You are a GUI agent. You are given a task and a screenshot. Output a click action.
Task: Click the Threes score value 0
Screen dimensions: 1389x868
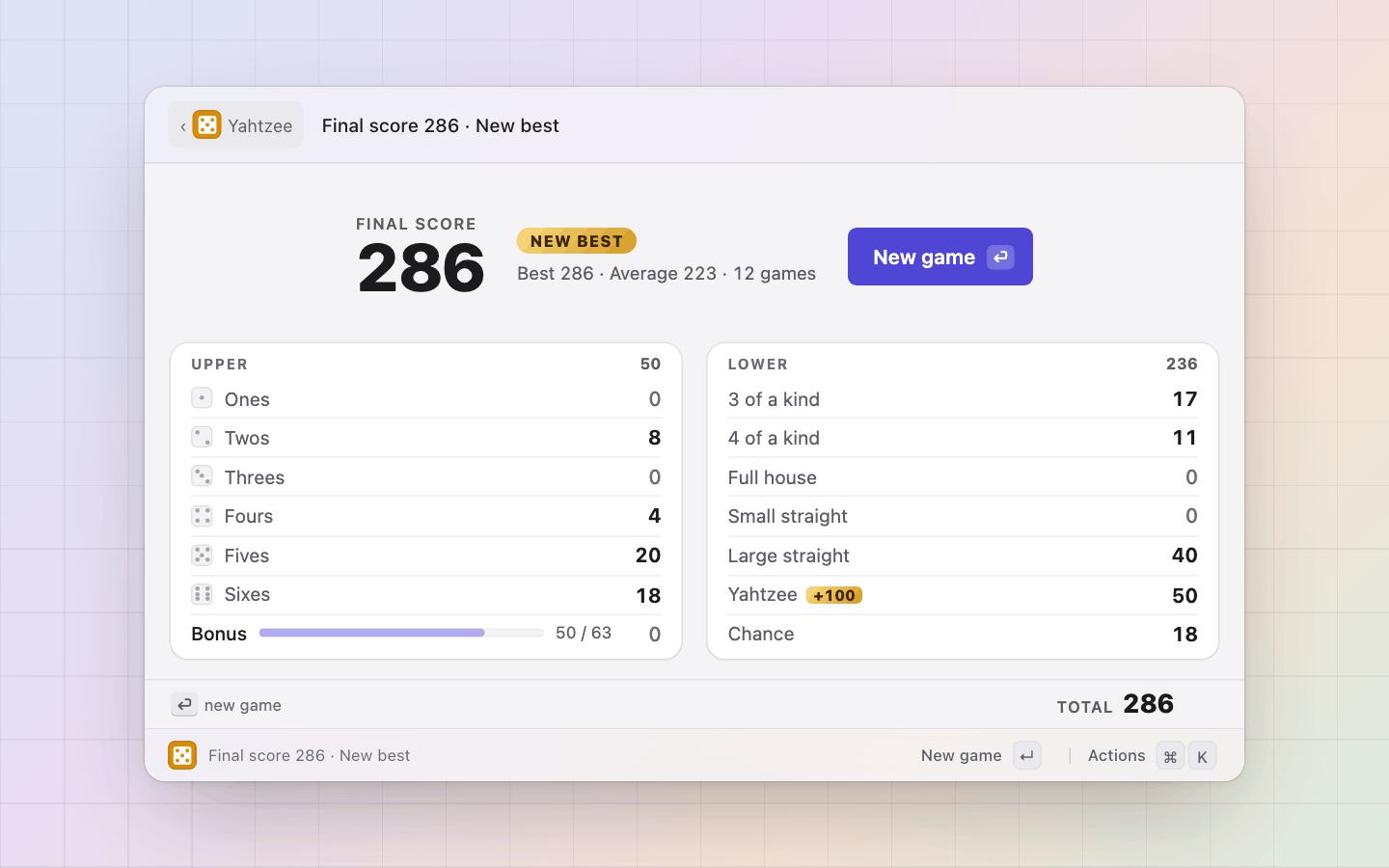click(655, 477)
